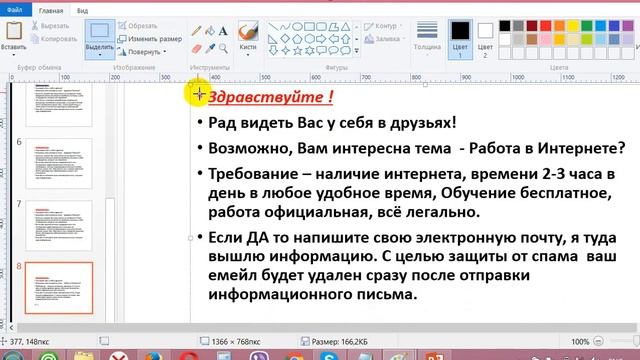
Task: Click the Выделить selection rectangle icon
Action: (100, 31)
